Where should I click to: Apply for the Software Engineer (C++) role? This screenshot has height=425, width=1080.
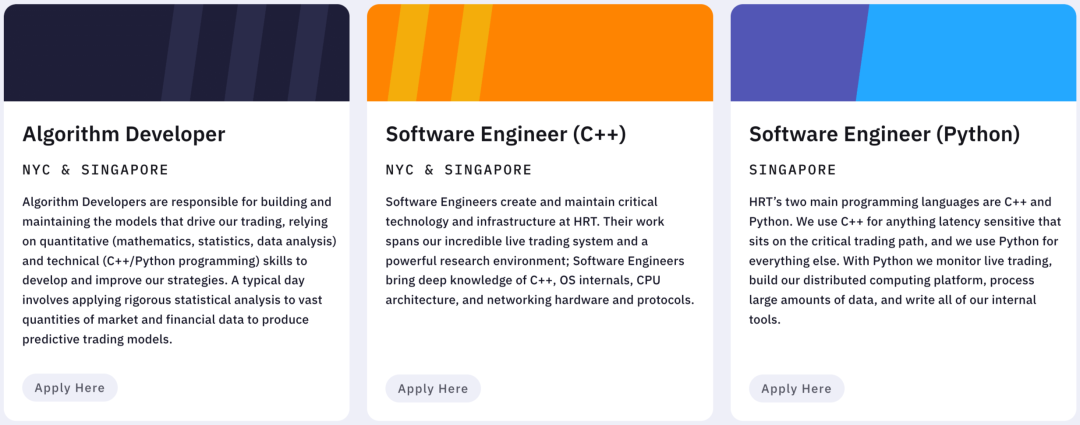pos(433,388)
